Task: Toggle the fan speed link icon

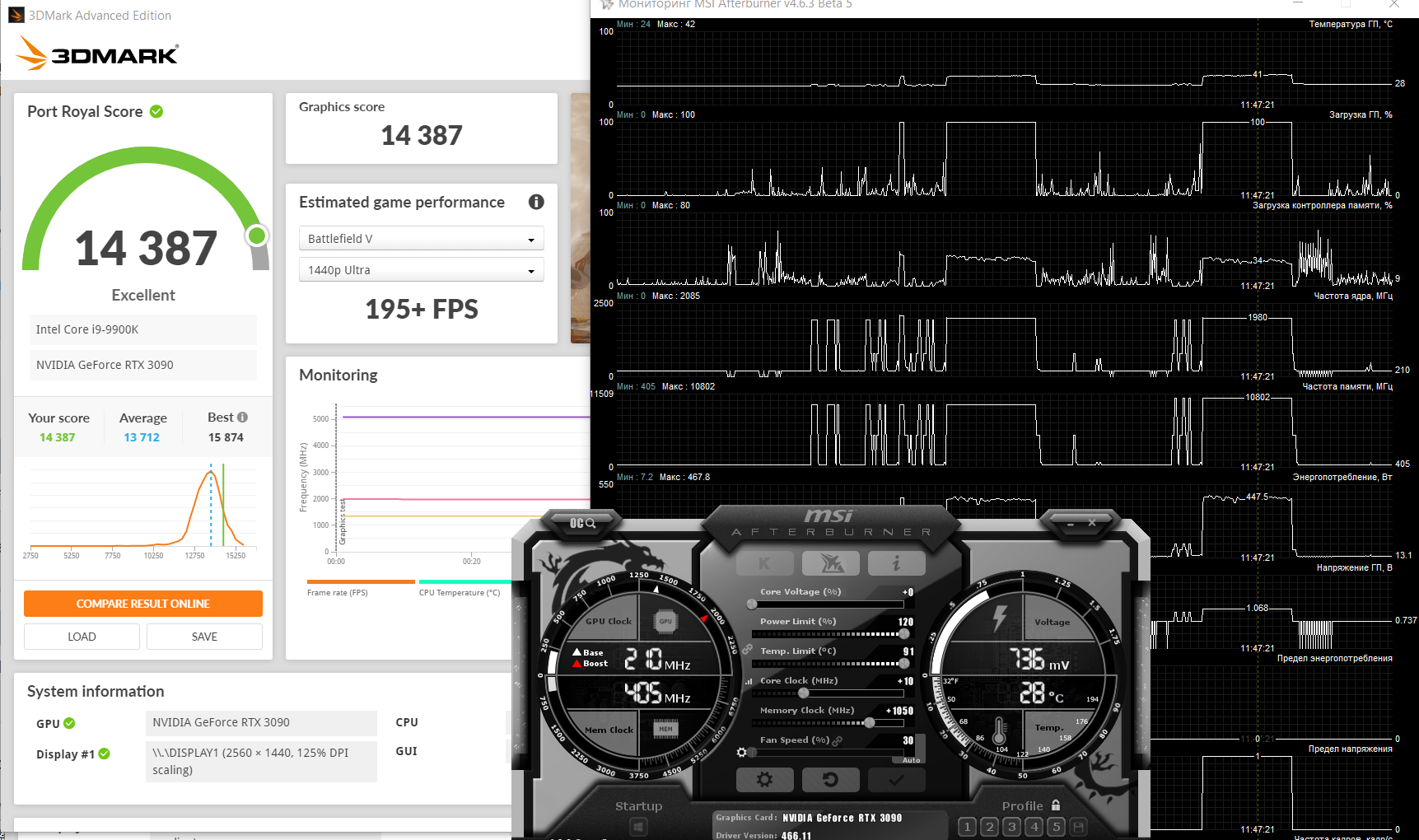Action: pyautogui.click(x=837, y=740)
